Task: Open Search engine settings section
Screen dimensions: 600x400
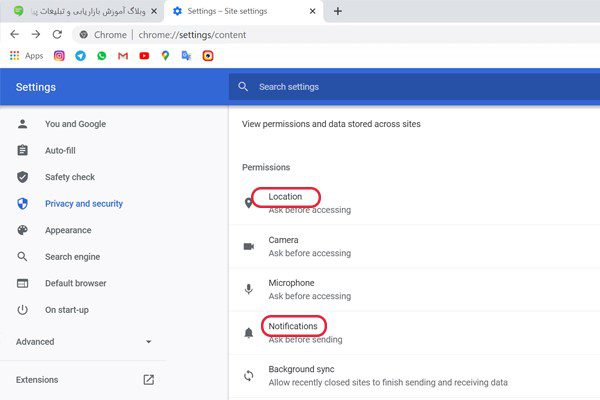Action: tap(72, 256)
